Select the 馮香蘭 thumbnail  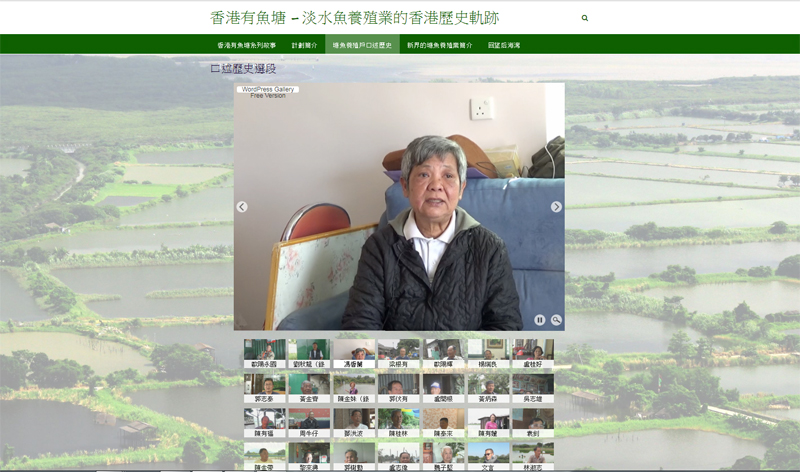click(x=354, y=353)
